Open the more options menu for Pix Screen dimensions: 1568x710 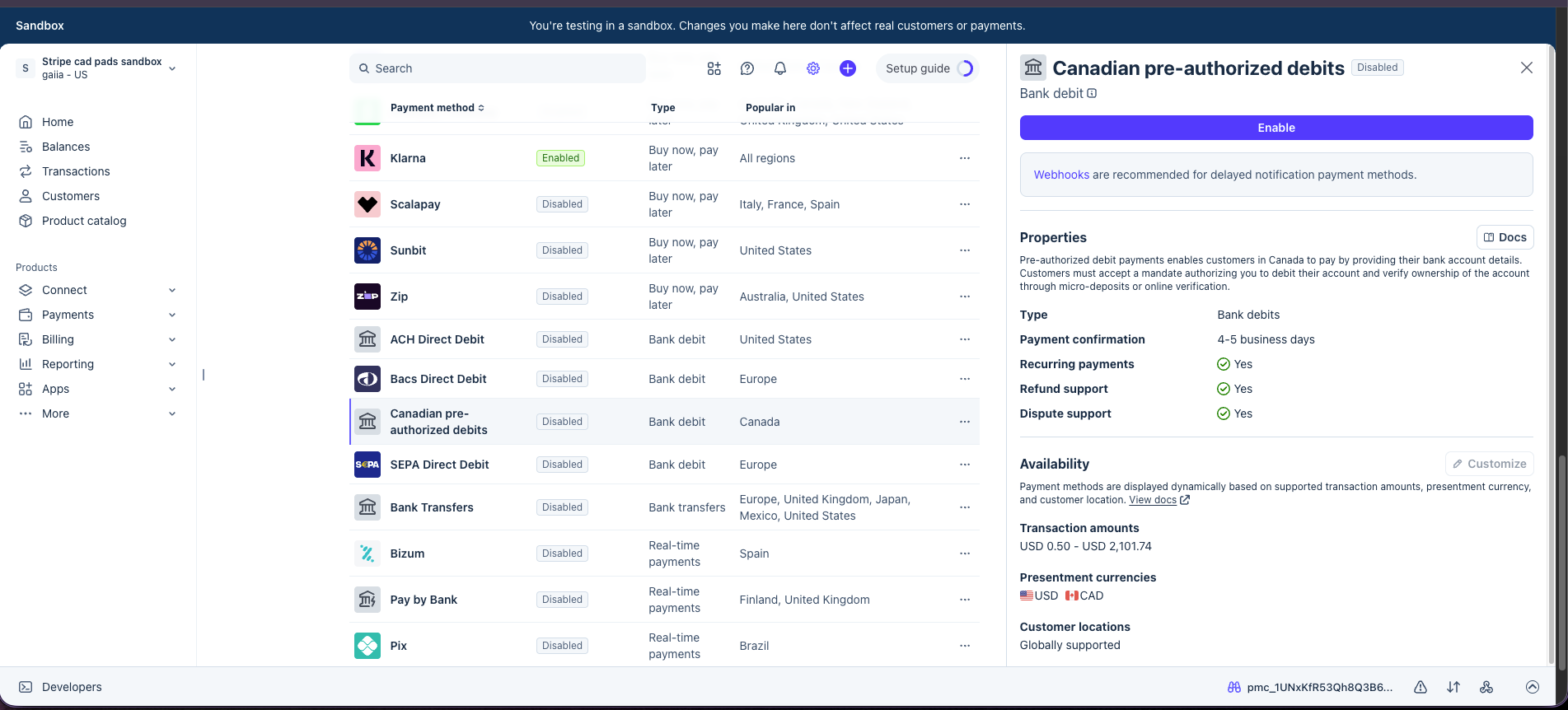point(965,646)
